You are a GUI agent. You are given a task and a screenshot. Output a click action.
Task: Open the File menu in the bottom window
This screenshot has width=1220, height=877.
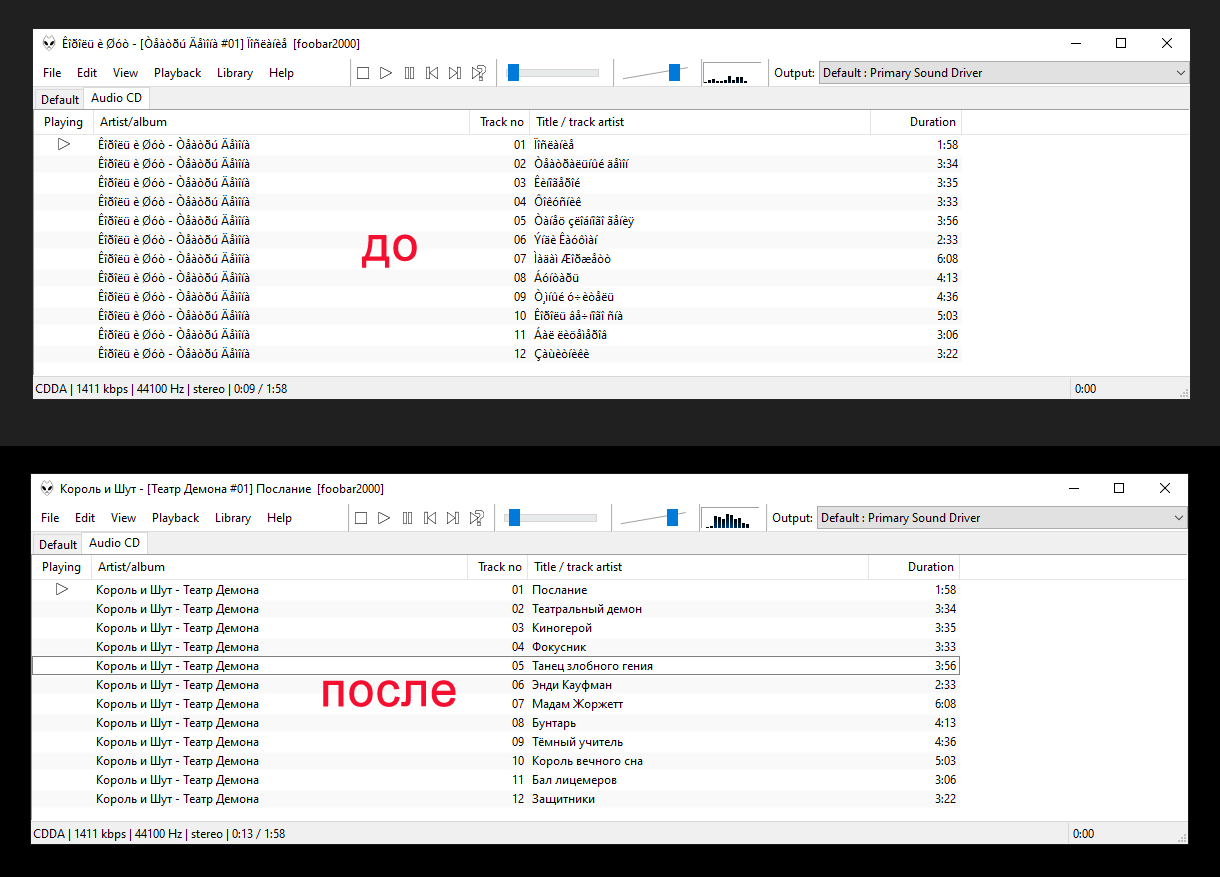click(x=50, y=518)
